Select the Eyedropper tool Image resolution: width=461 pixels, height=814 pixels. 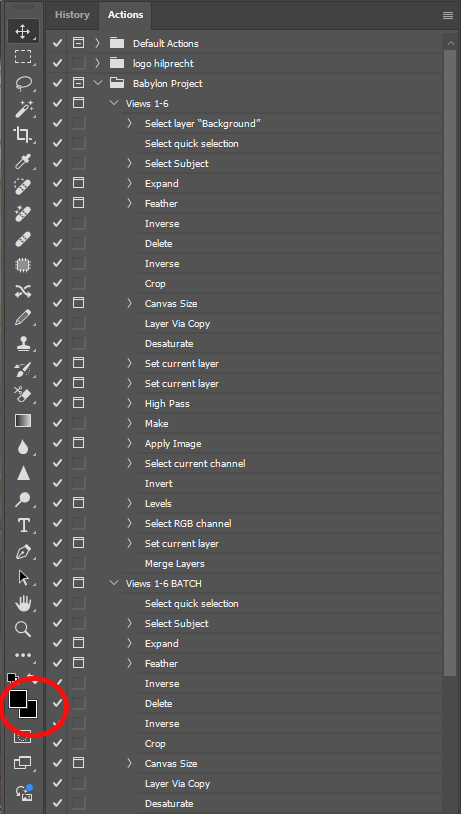23,161
